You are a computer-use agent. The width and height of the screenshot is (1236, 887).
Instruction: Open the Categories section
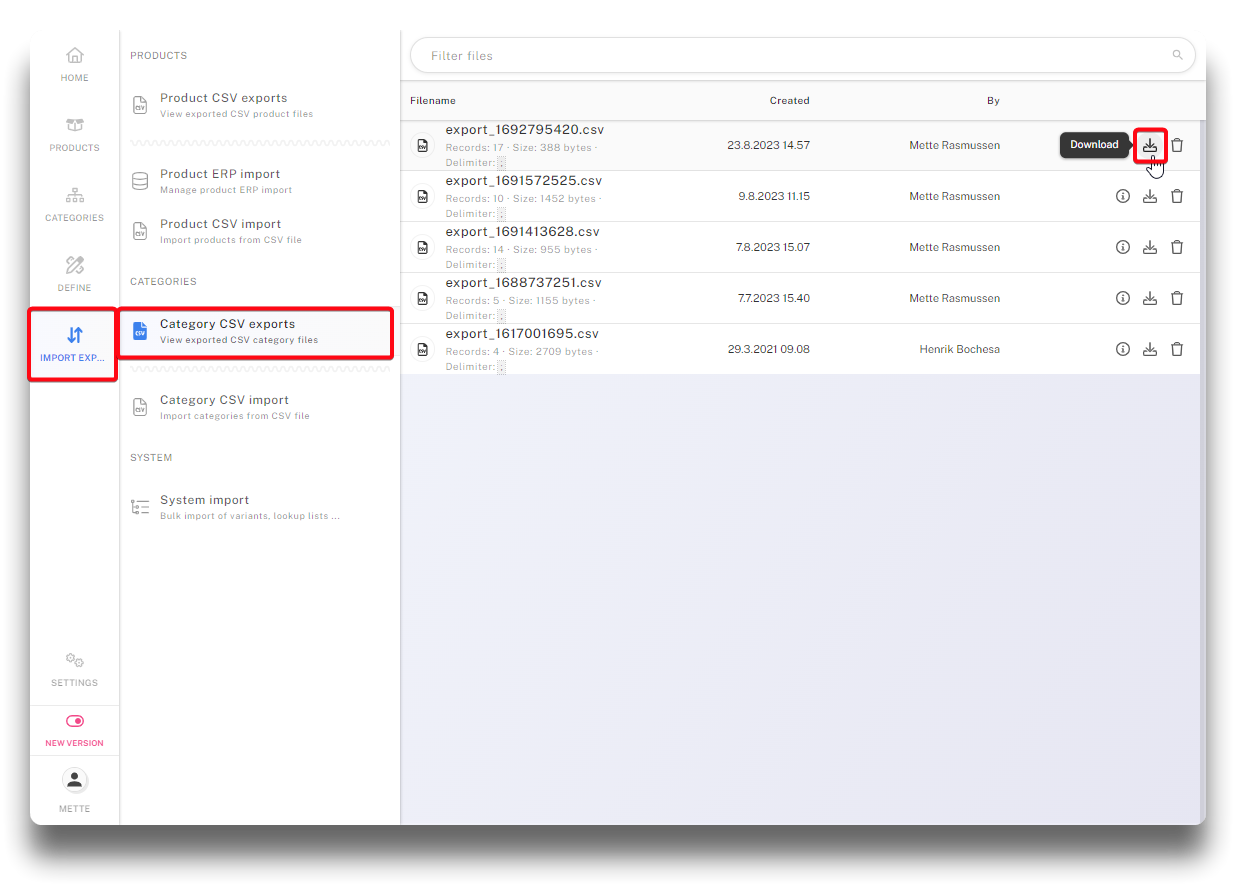point(75,204)
